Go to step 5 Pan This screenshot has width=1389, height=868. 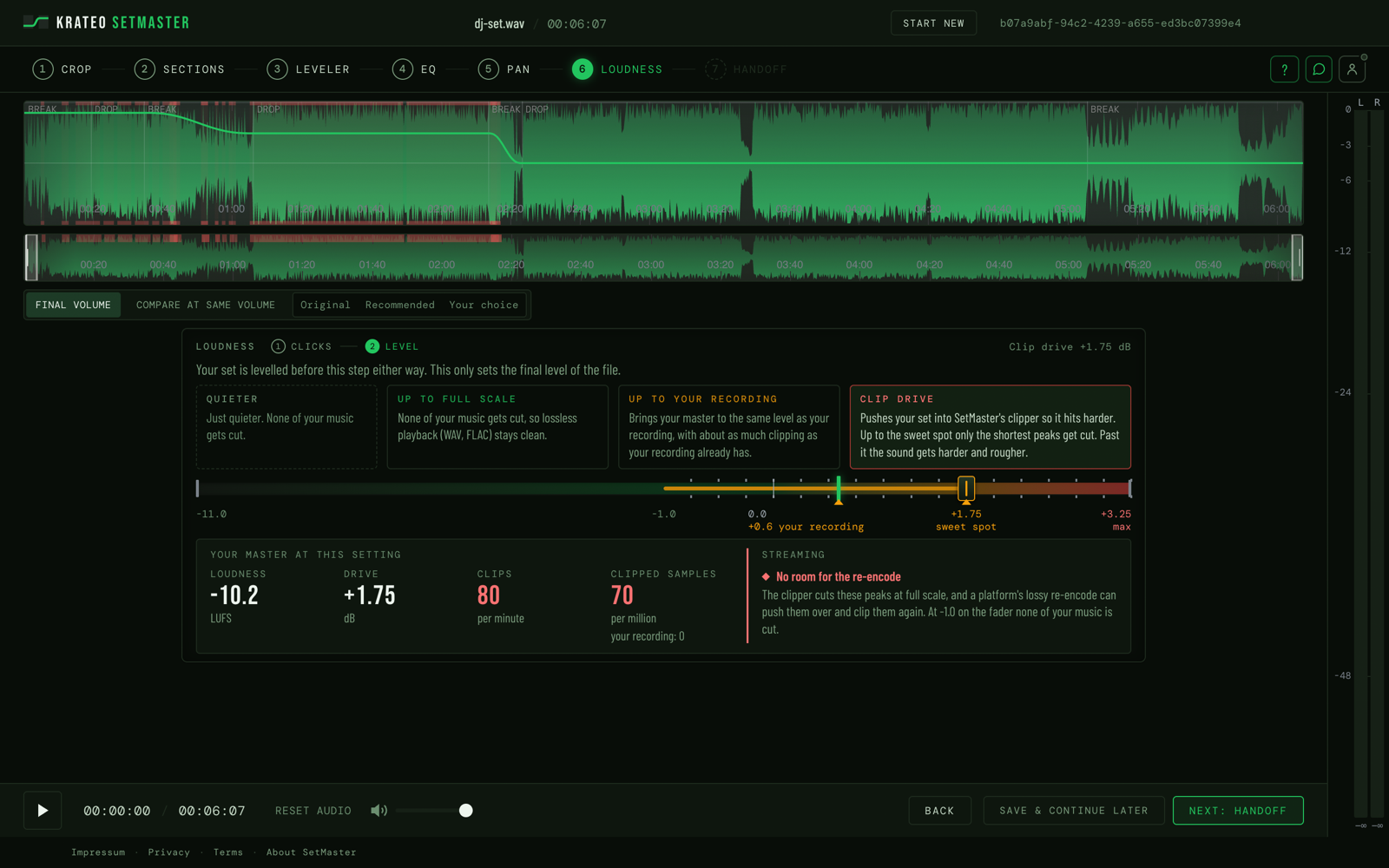504,69
